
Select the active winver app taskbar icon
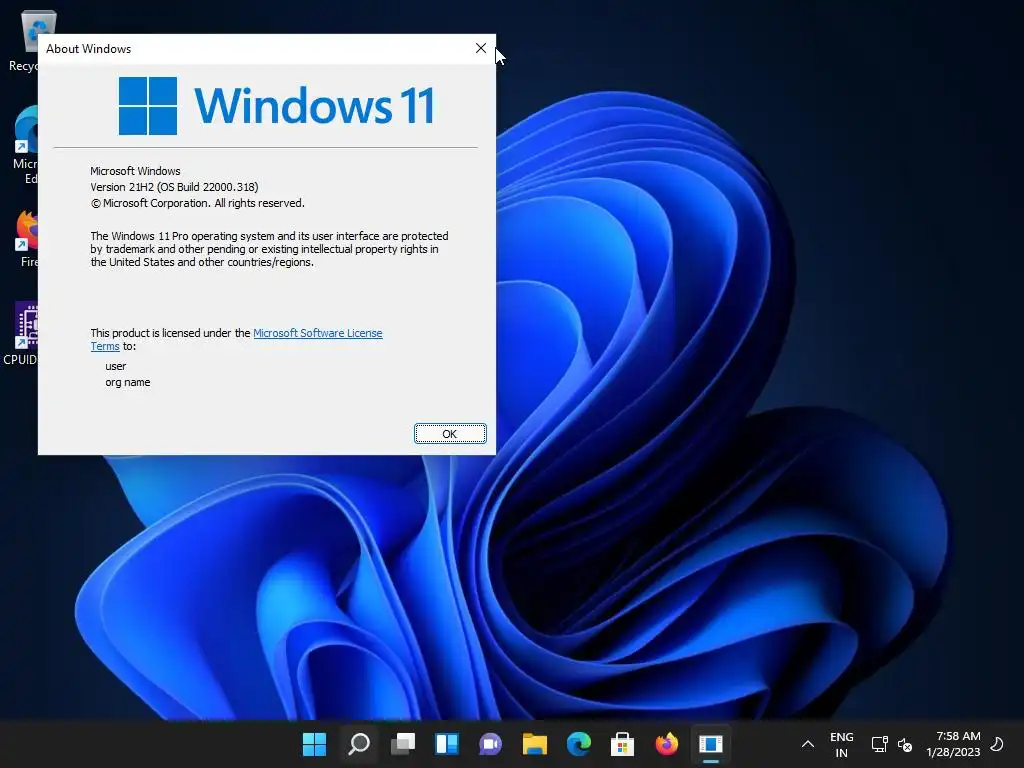711,744
